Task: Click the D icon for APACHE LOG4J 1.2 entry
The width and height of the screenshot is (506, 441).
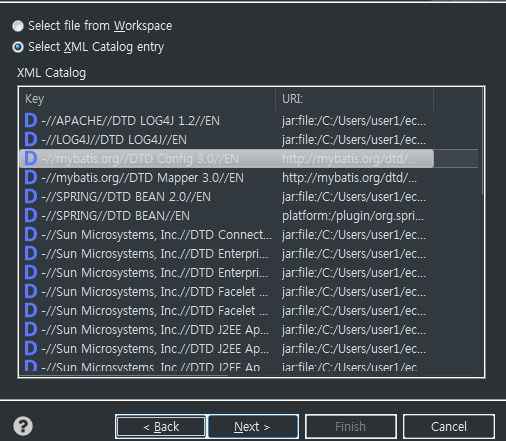Action: pyautogui.click(x=31, y=120)
